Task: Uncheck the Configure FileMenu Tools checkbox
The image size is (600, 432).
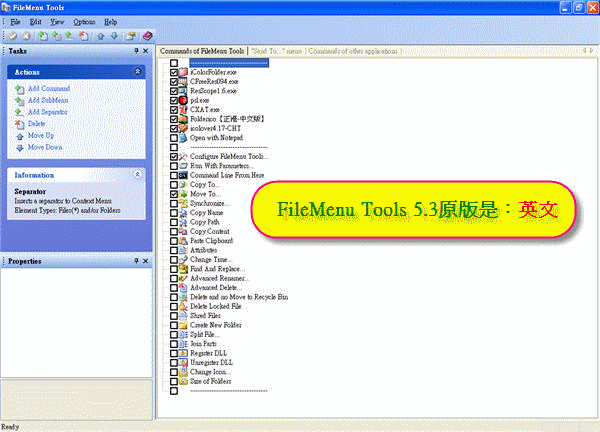Action: (x=174, y=157)
